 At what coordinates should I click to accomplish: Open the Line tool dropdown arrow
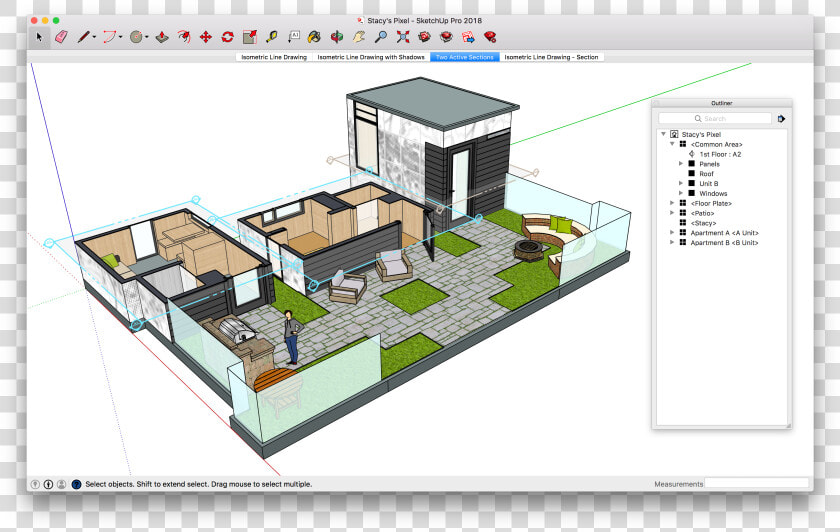coord(94,38)
